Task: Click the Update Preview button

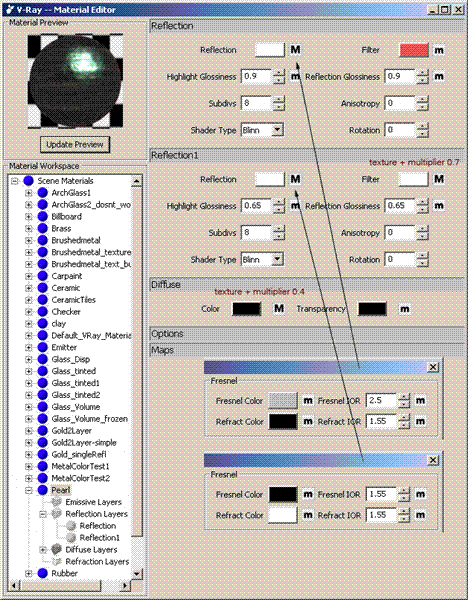Action: coord(75,145)
